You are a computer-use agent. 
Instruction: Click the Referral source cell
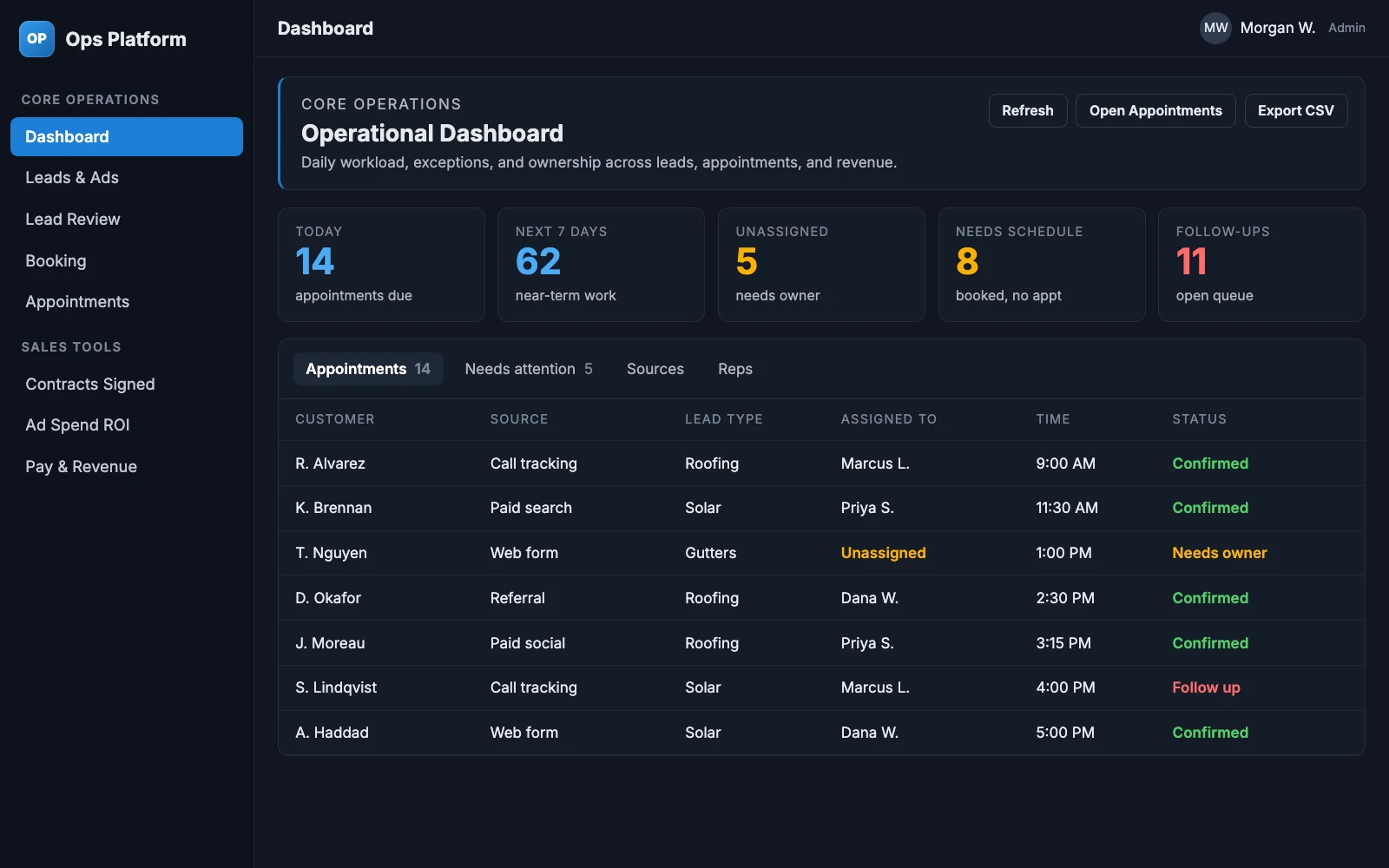[x=517, y=598]
